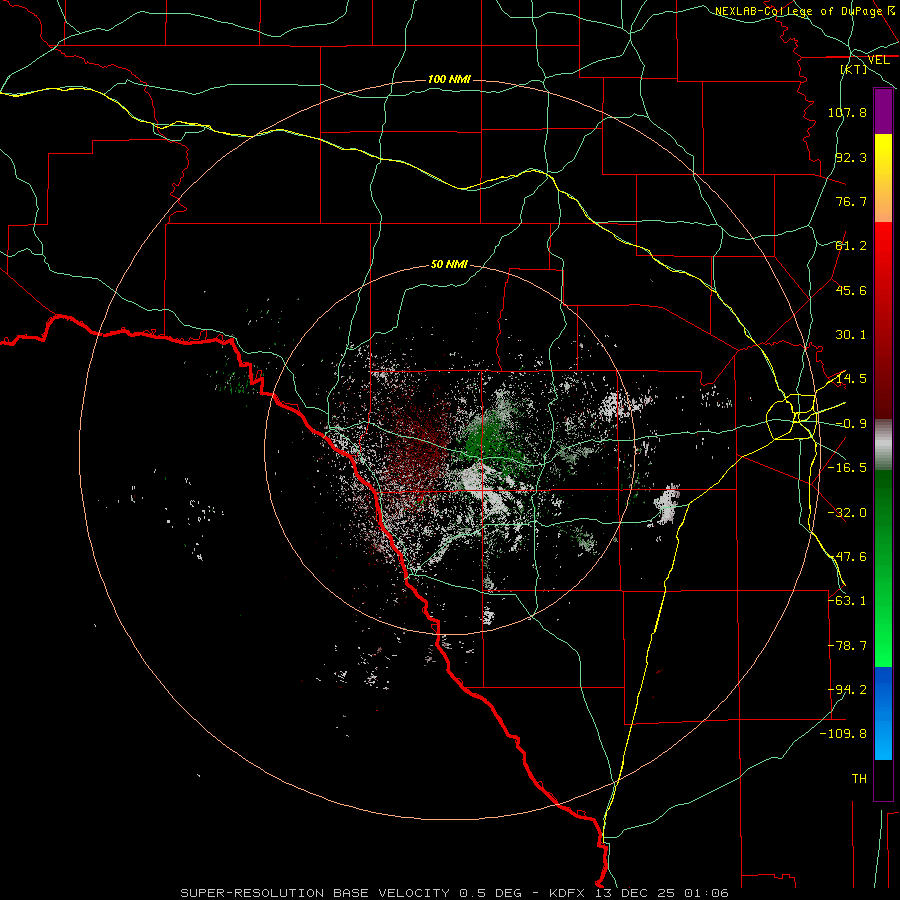
Task: Click the -78.7 velocity scale value
Action: (847, 646)
